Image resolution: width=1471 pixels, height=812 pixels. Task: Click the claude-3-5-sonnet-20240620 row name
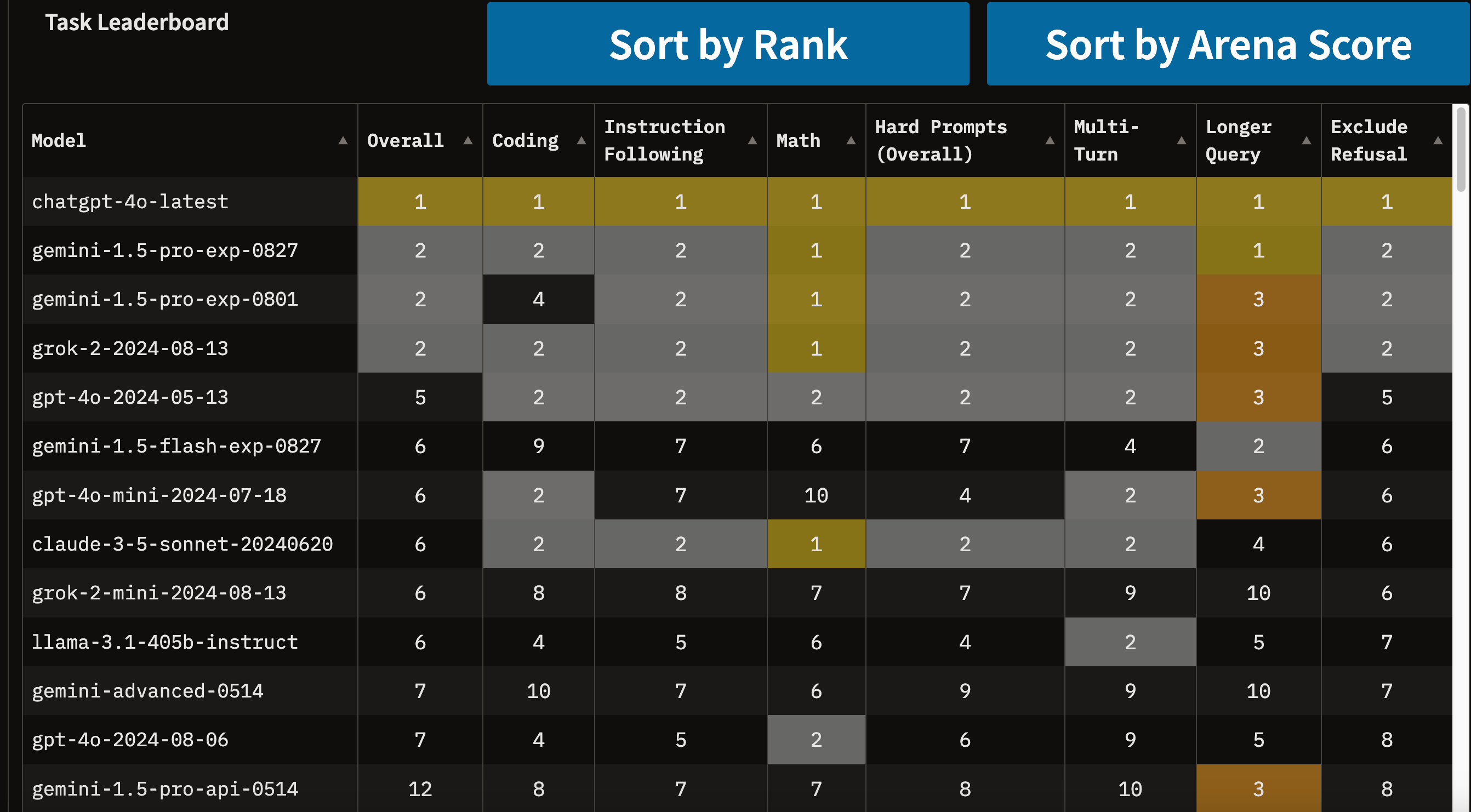pyautogui.click(x=182, y=544)
